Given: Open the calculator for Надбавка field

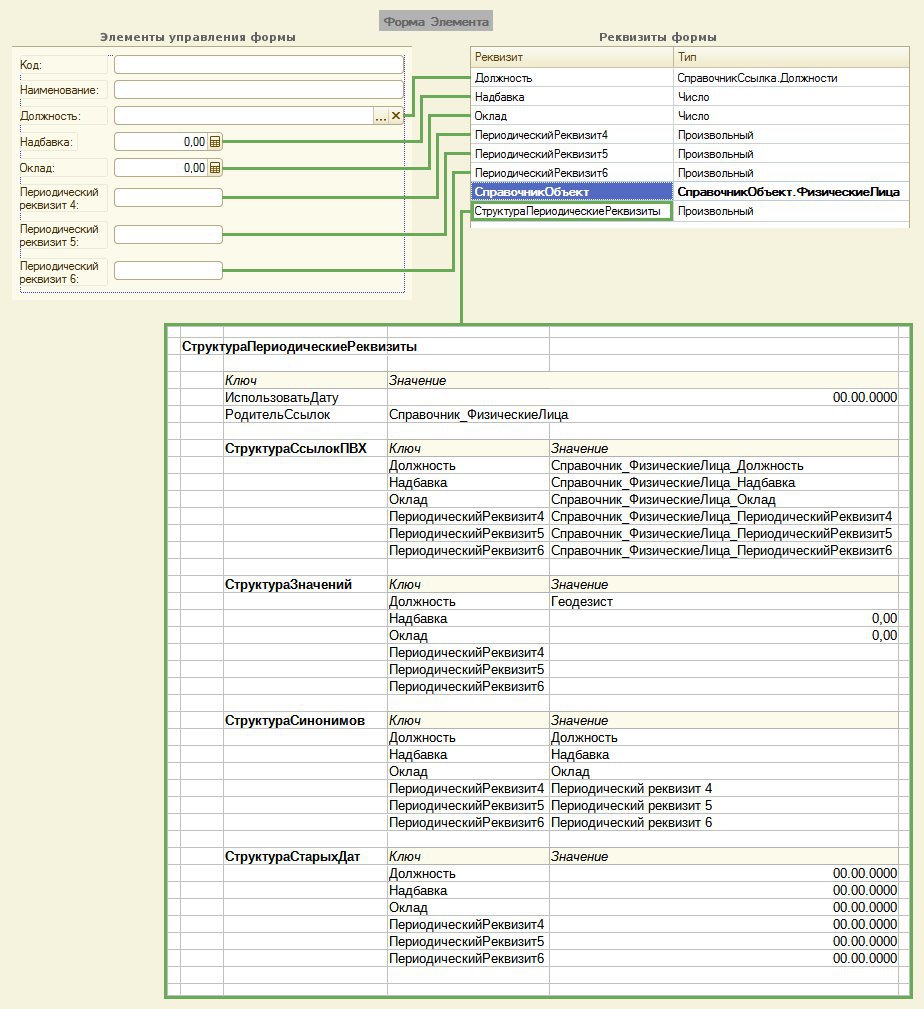Looking at the screenshot, I should click(x=215, y=142).
